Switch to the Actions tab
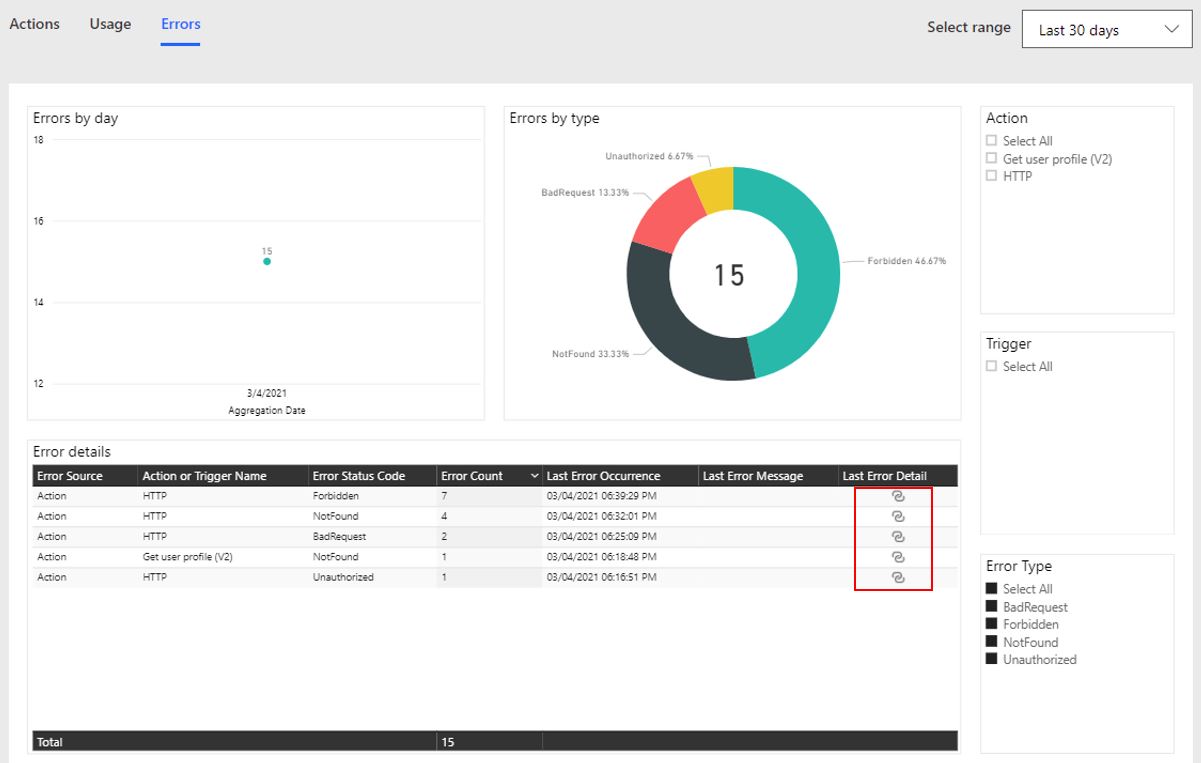 [35, 24]
